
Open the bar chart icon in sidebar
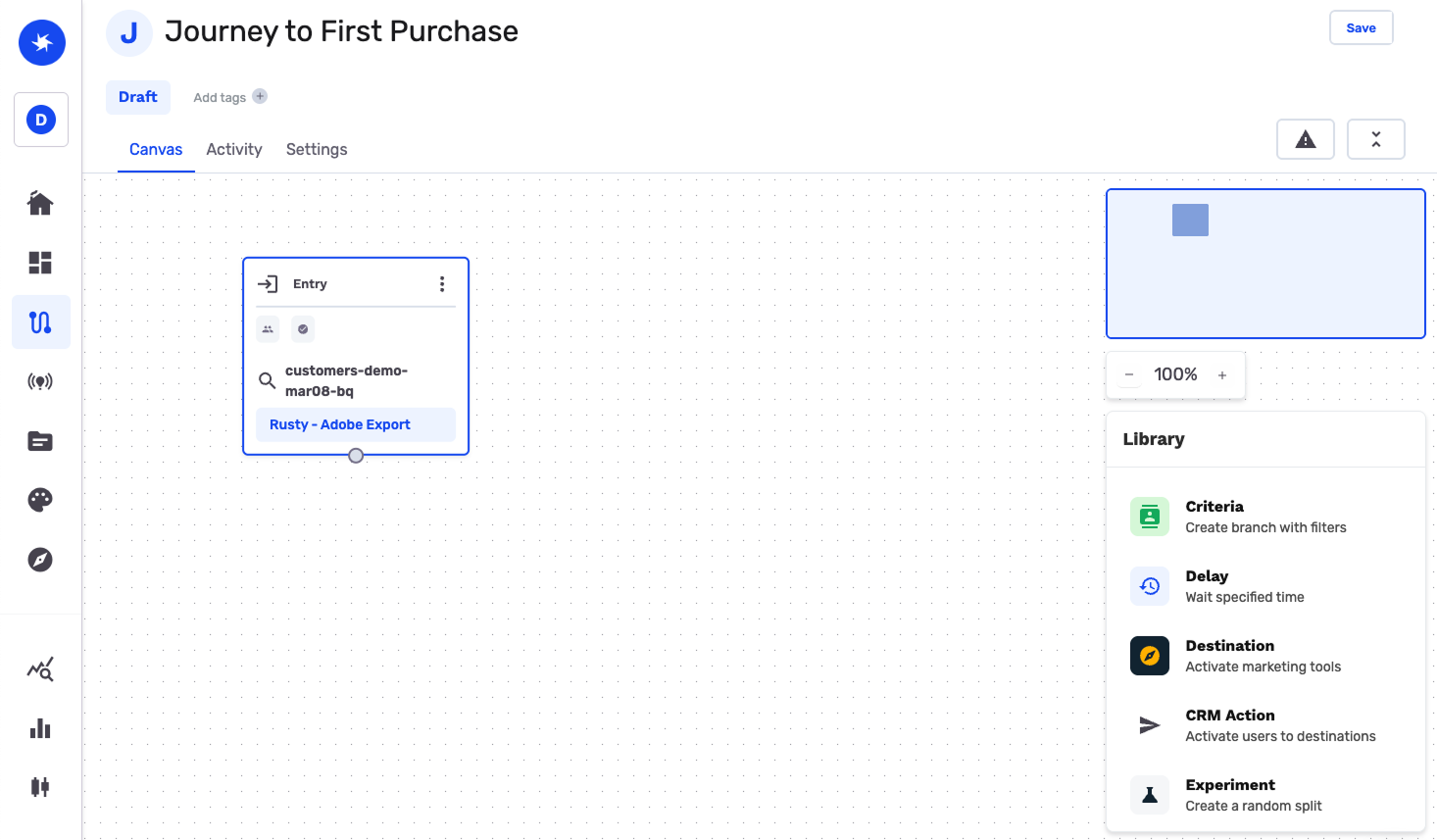click(x=40, y=728)
